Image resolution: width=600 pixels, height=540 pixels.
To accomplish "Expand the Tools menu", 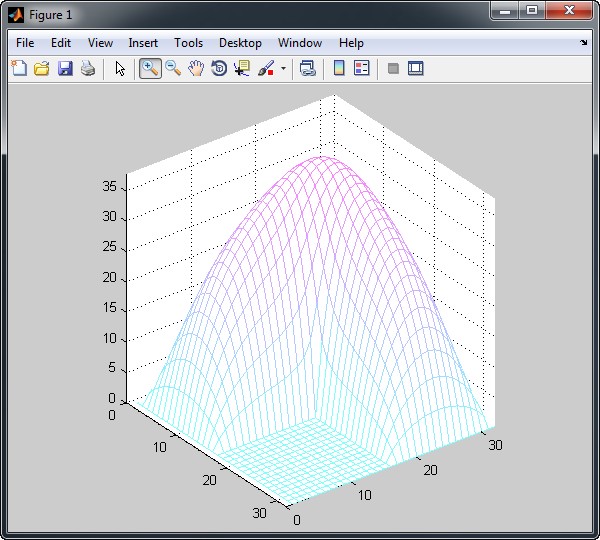I will tap(188, 43).
